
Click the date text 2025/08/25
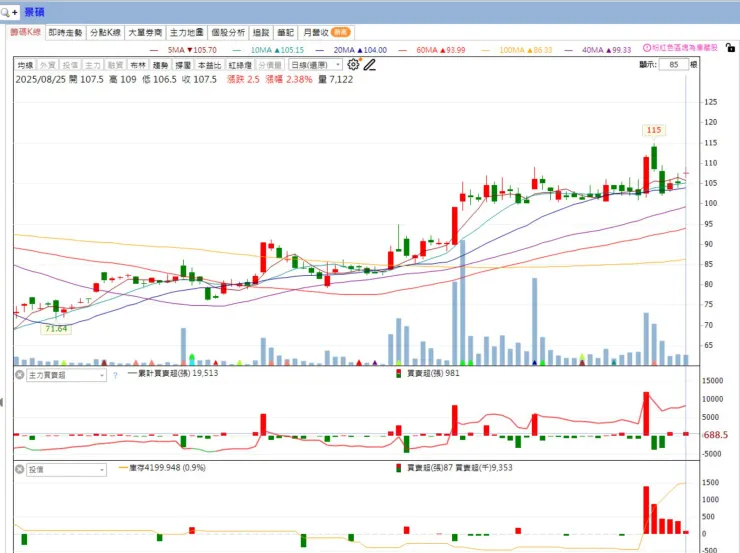pyautogui.click(x=41, y=80)
